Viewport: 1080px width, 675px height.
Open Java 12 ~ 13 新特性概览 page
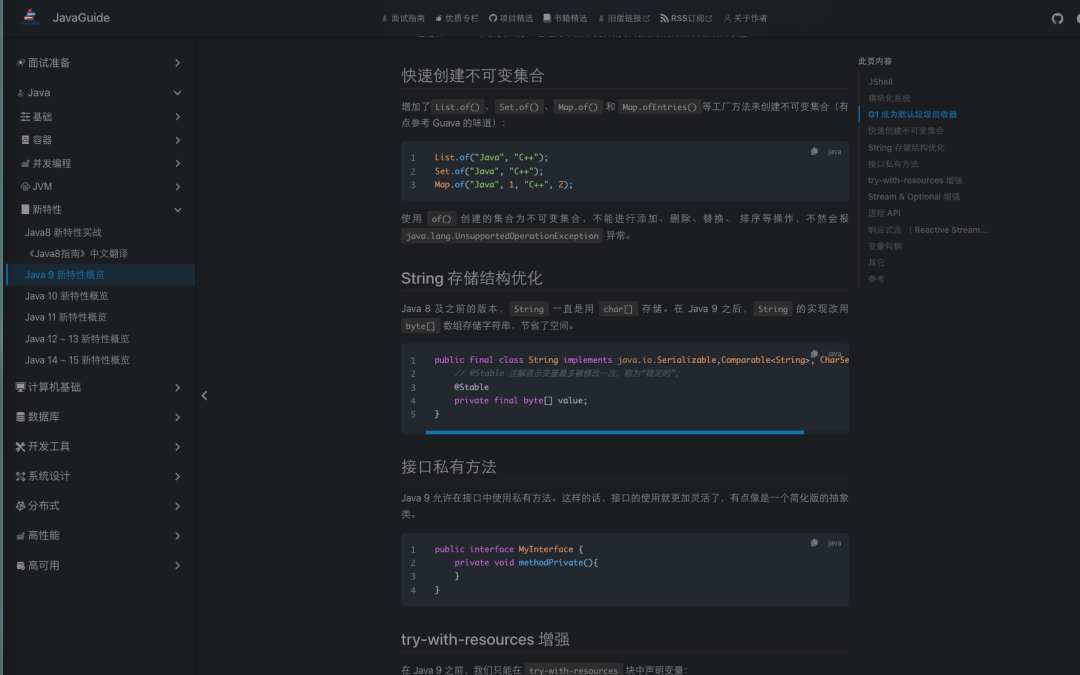(77, 339)
